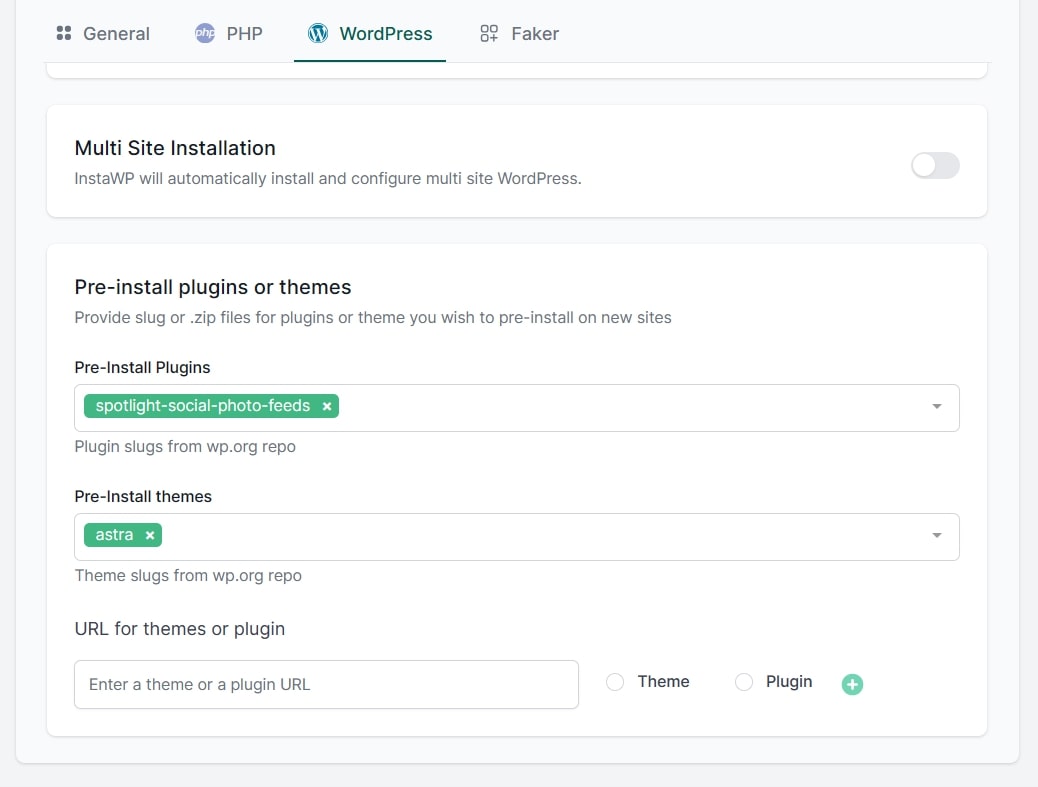1038x787 pixels.
Task: Click the green plus add URL button
Action: point(852,684)
